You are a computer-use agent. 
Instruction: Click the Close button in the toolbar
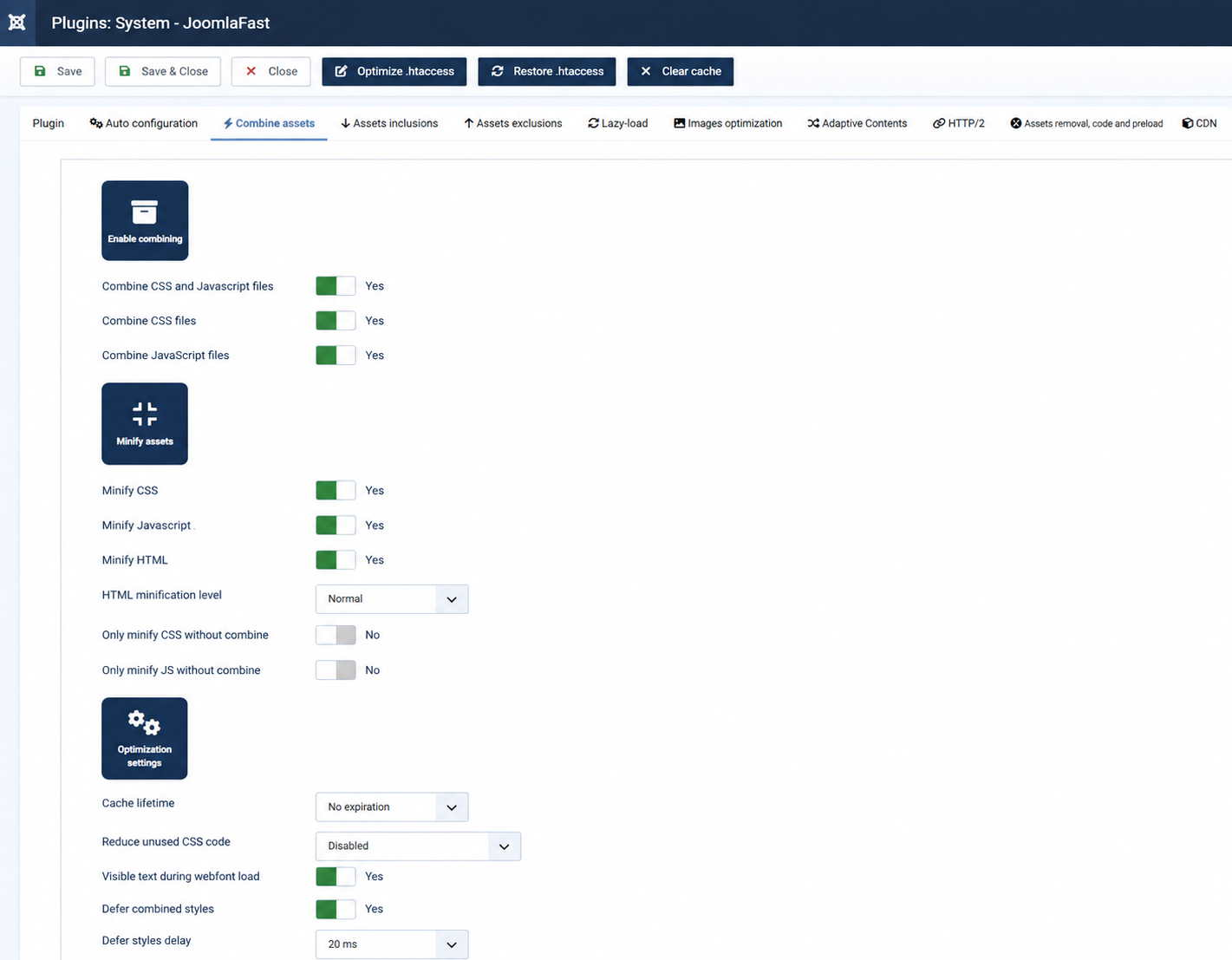(271, 71)
